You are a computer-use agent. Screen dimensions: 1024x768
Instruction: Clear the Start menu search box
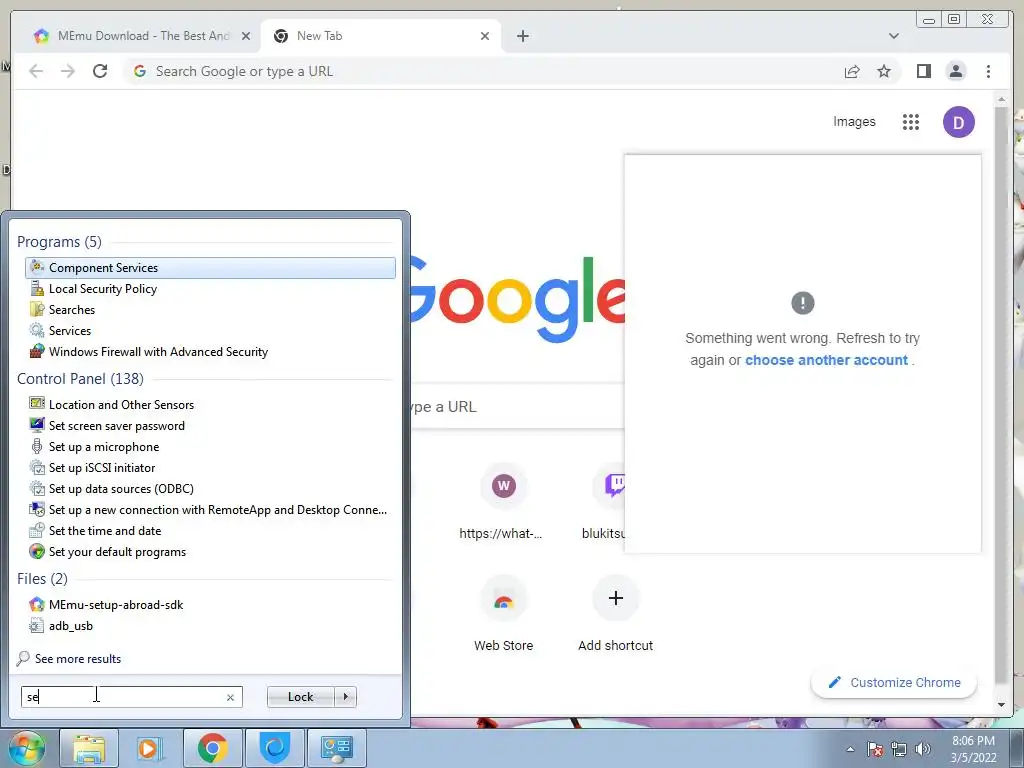pyautogui.click(x=231, y=697)
